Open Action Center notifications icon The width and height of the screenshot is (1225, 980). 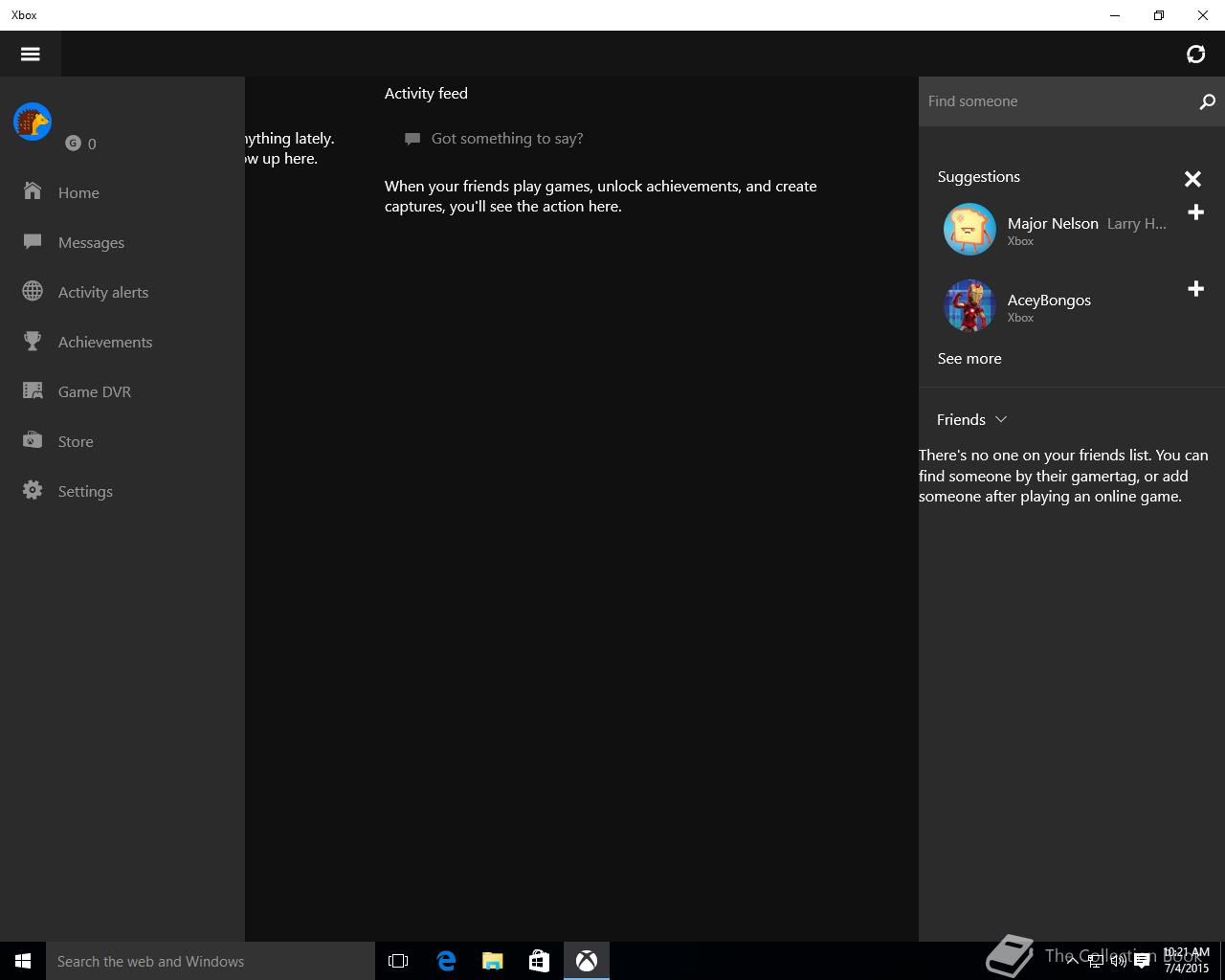1142,961
